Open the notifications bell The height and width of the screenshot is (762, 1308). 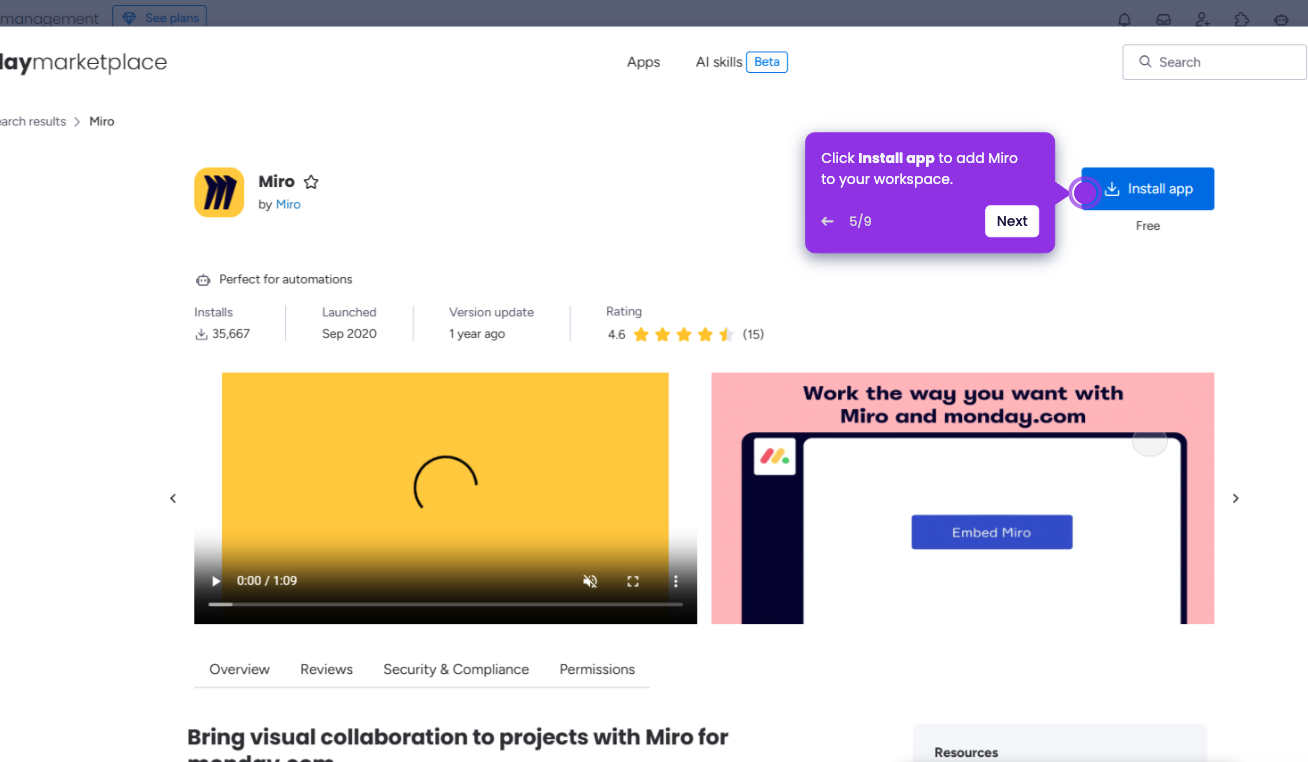pyautogui.click(x=1124, y=19)
